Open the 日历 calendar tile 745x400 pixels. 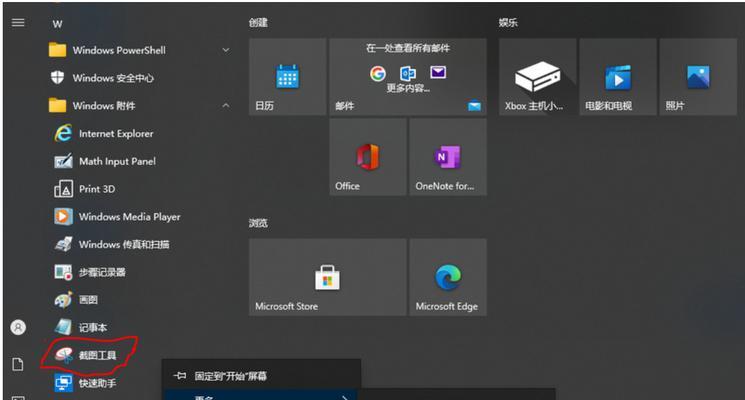[287, 76]
